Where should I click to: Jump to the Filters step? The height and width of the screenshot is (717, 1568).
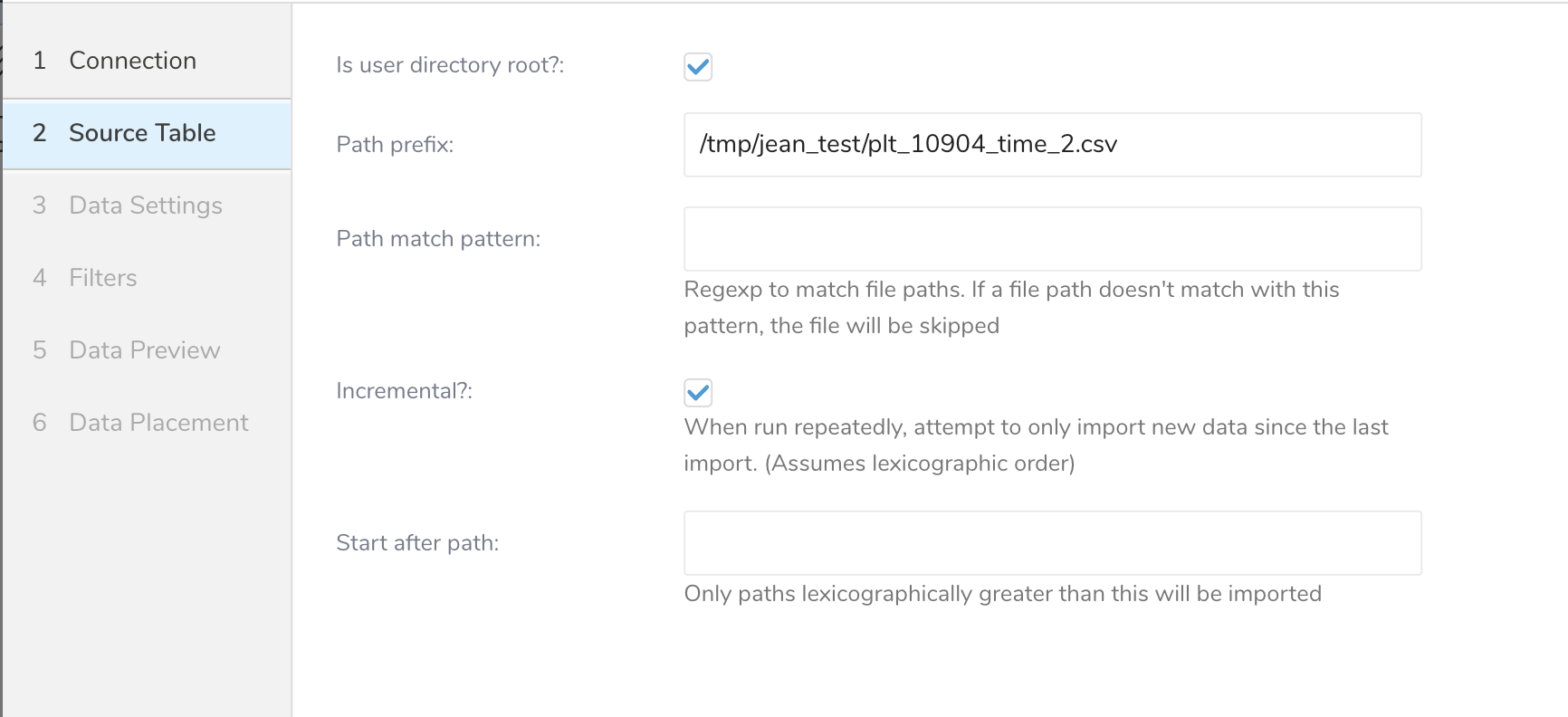point(102,278)
